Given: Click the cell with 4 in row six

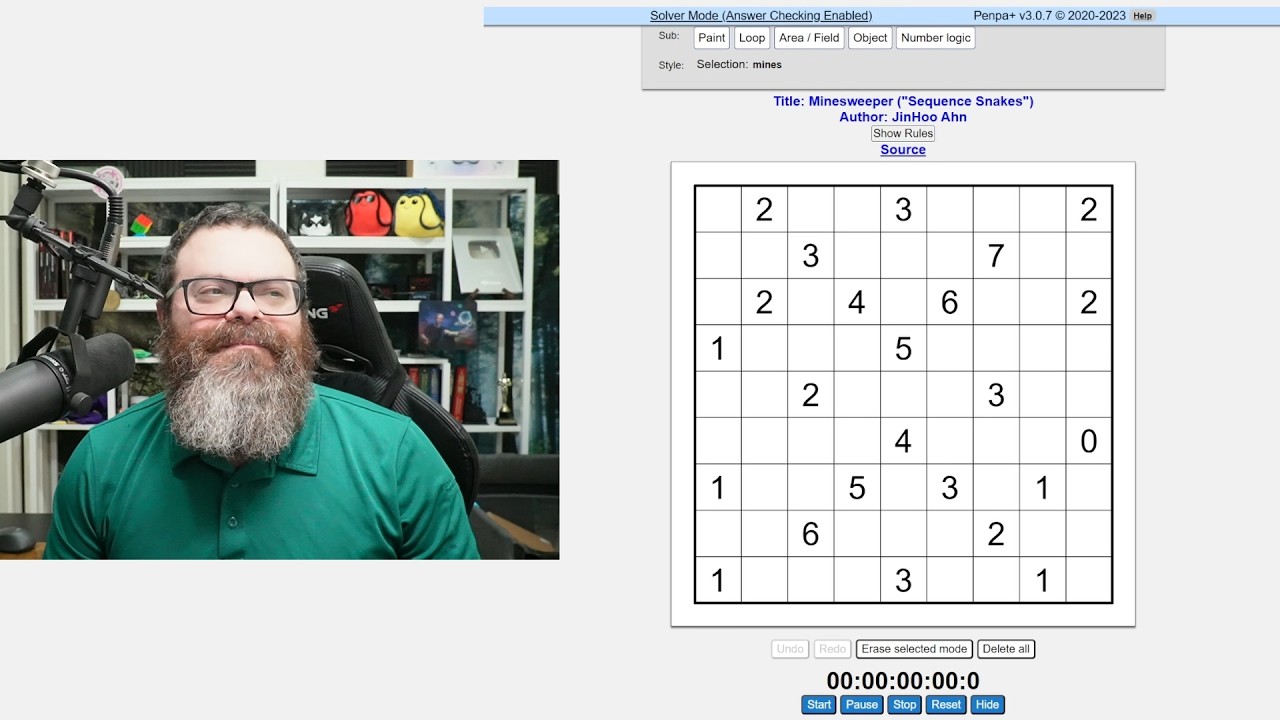Looking at the screenshot, I should pyautogui.click(x=903, y=441).
